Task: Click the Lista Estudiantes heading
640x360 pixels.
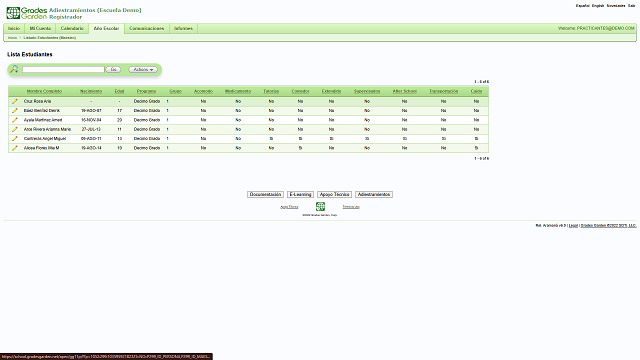Action: tap(30, 54)
